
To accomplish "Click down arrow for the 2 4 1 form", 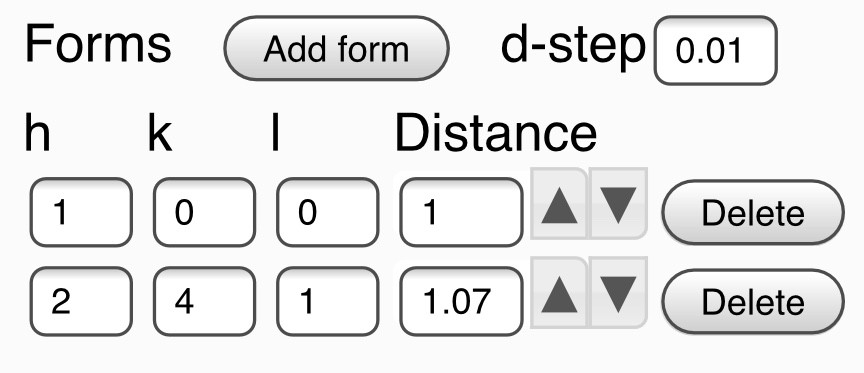I will click(x=618, y=293).
